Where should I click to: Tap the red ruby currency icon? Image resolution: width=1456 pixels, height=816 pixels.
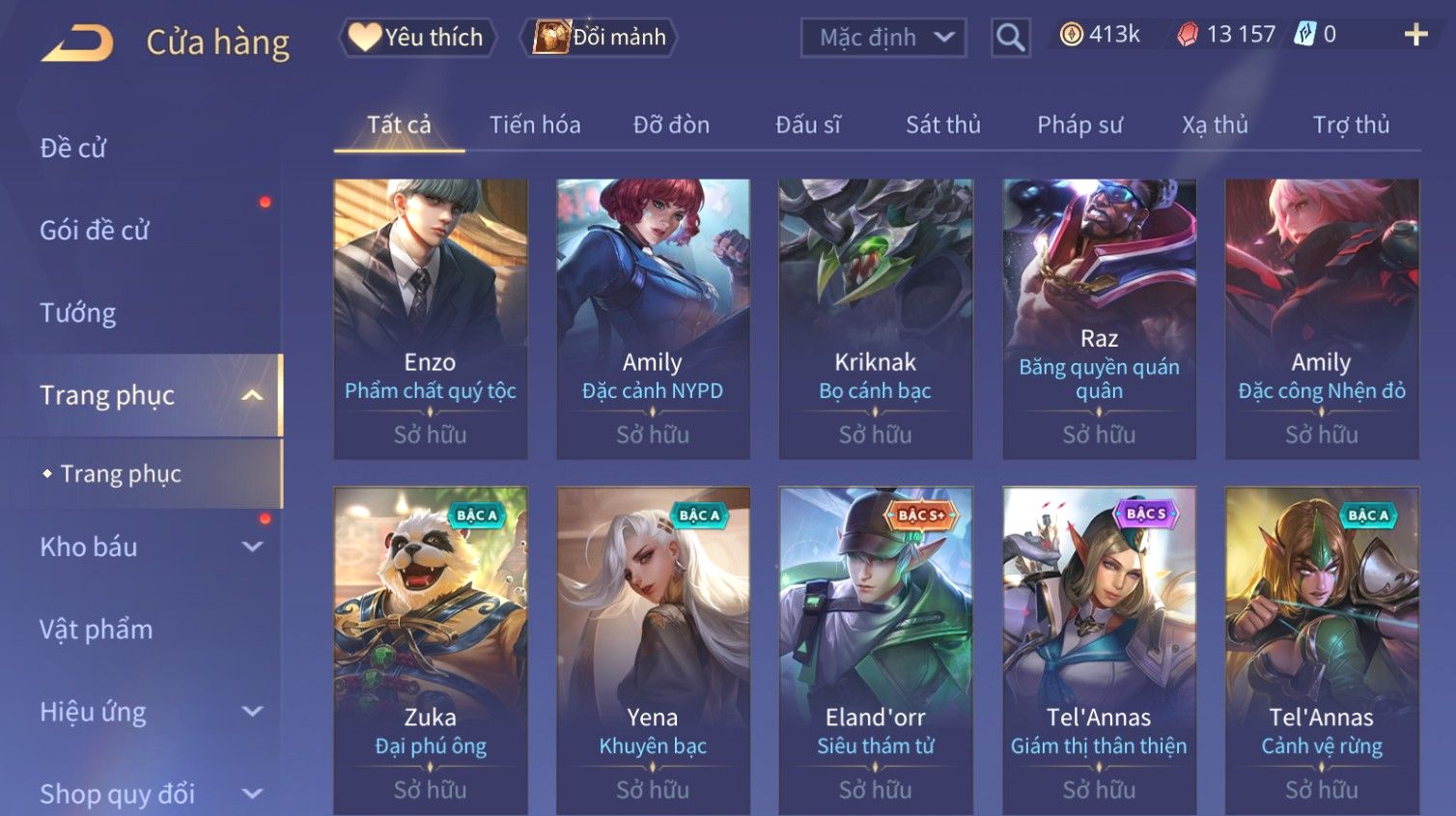point(1188,35)
